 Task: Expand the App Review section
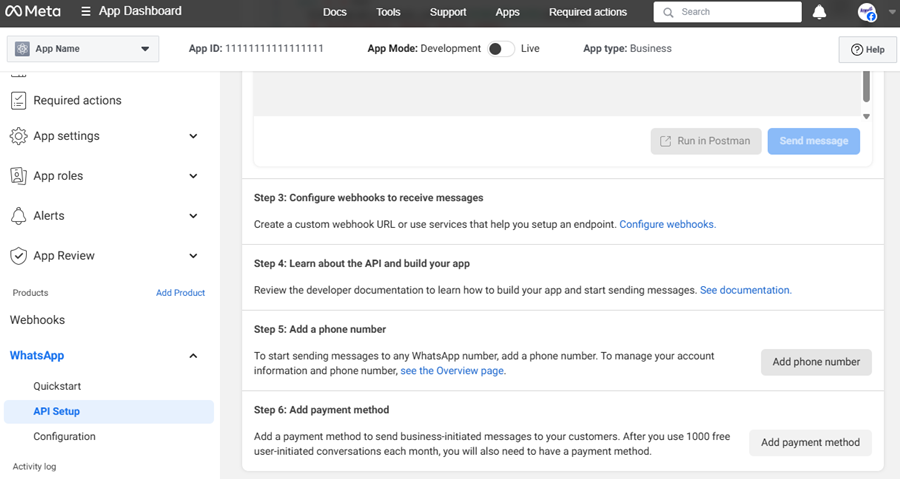[x=193, y=256]
